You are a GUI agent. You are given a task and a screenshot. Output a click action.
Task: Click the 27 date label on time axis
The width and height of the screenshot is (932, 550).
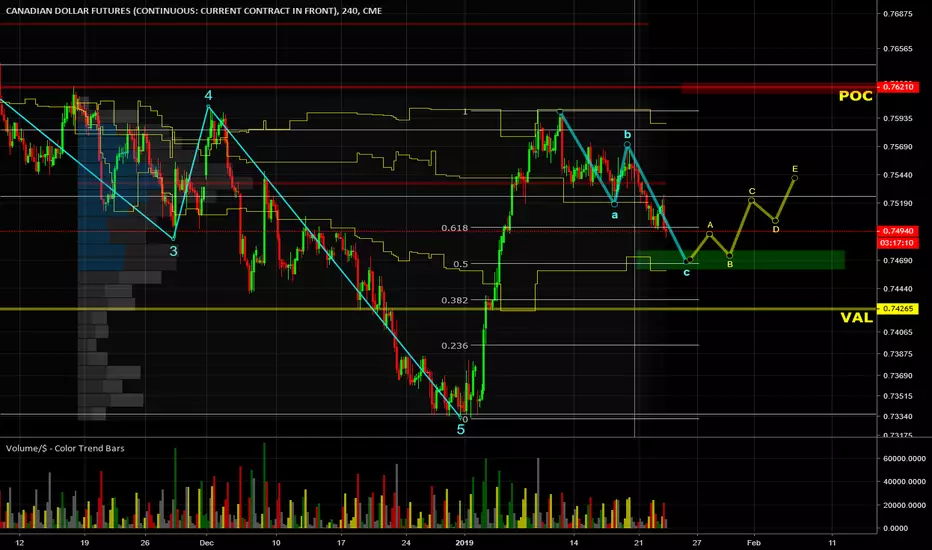coord(697,542)
